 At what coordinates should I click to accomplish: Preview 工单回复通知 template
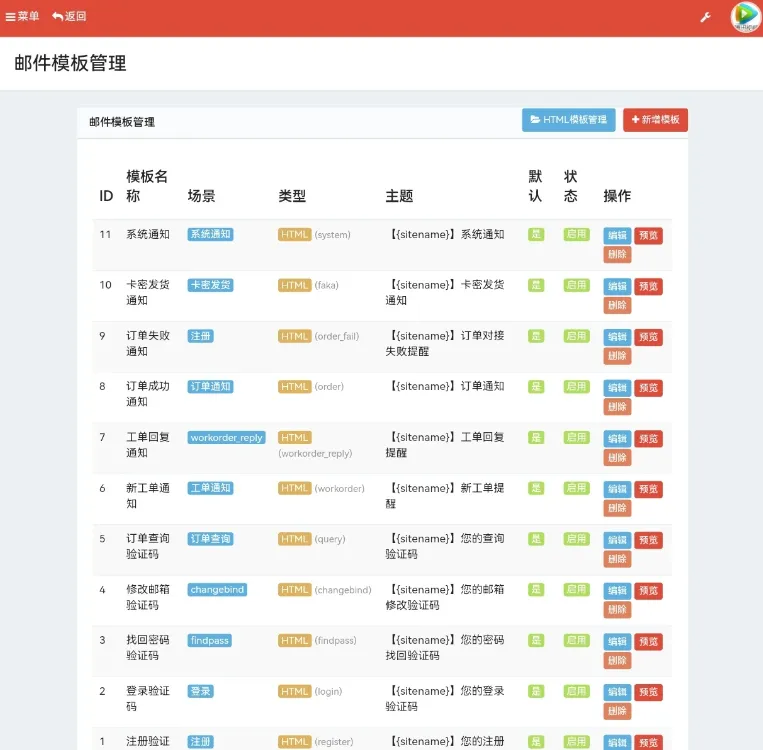[648, 439]
